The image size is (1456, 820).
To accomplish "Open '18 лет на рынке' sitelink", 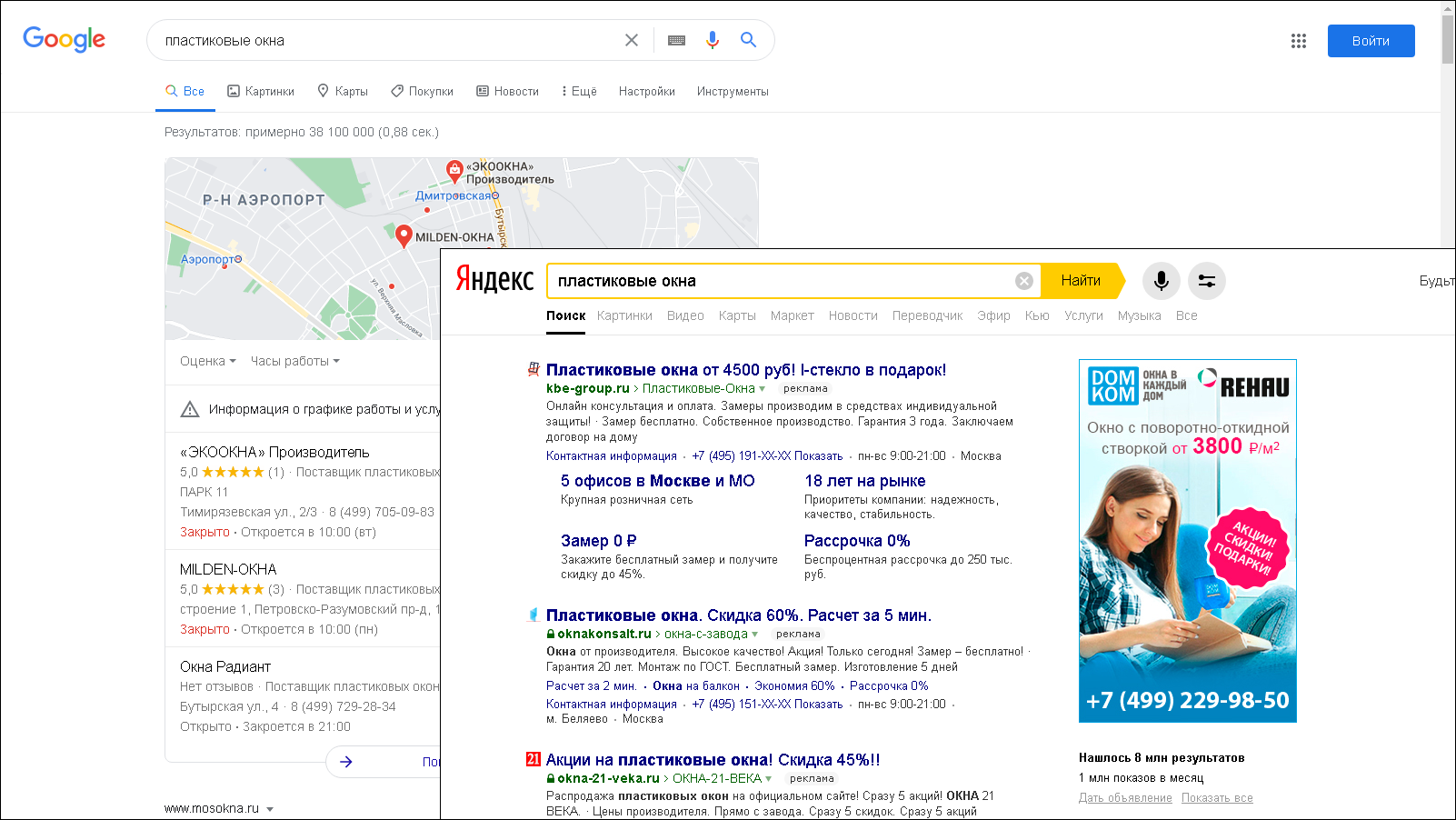I will click(x=864, y=481).
